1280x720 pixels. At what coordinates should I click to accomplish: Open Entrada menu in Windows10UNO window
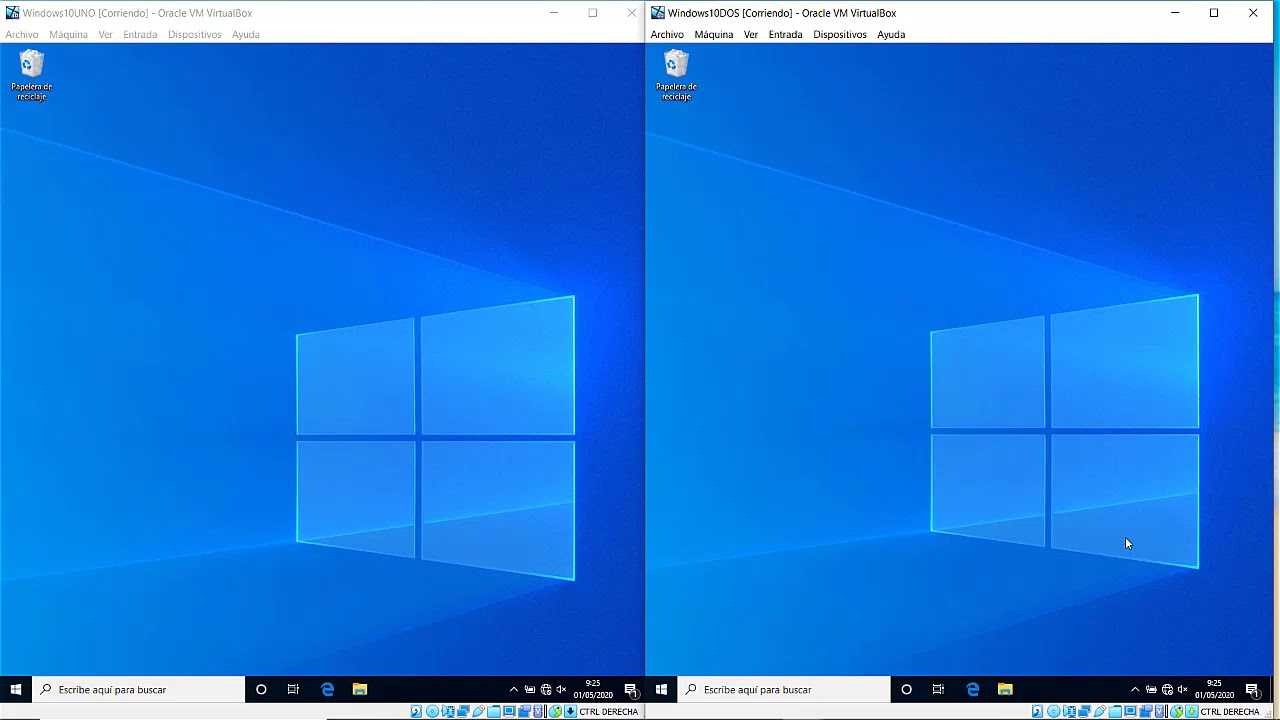coord(140,34)
